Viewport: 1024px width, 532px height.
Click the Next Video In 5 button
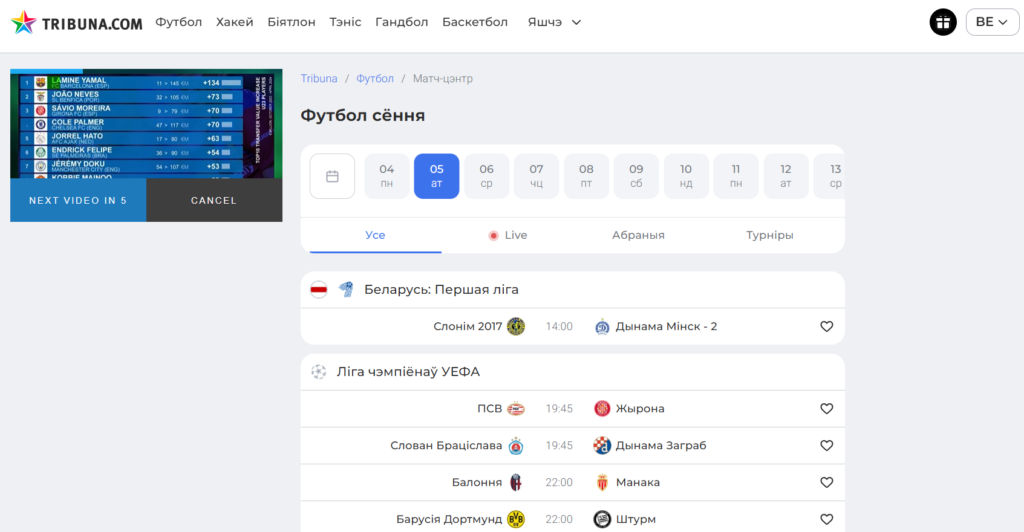pos(78,200)
